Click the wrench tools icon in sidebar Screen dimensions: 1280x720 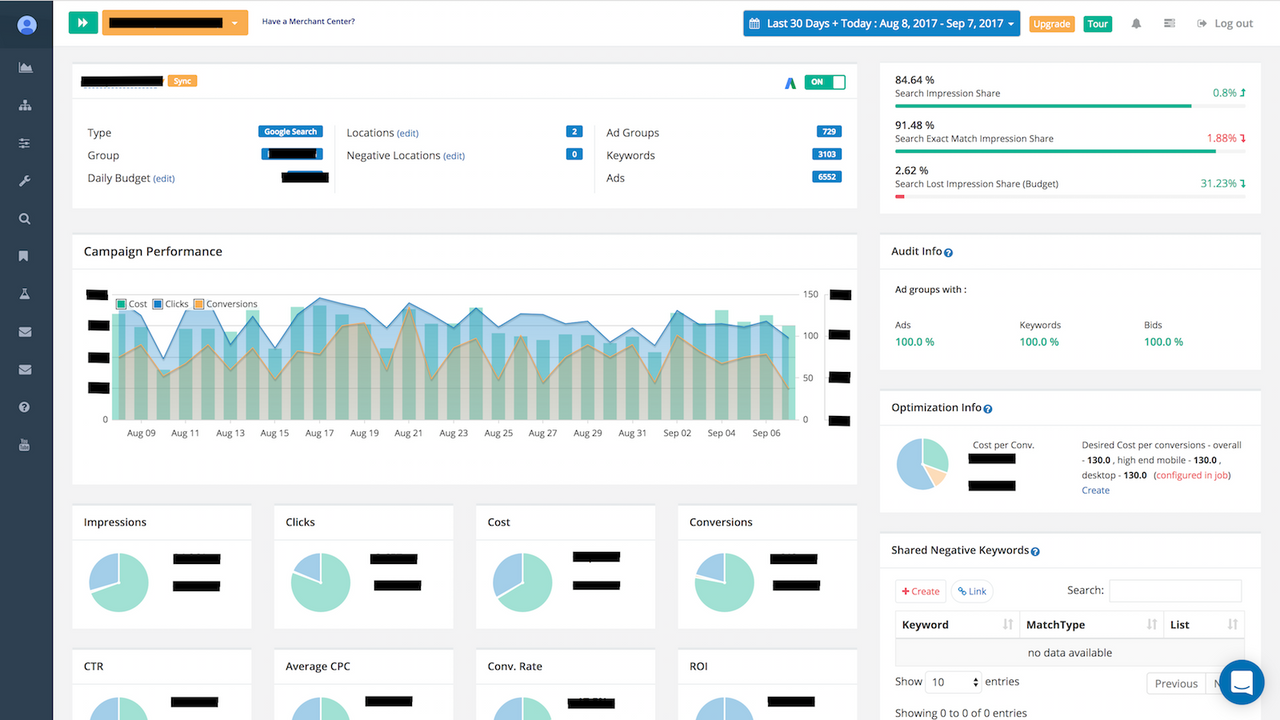click(26, 180)
